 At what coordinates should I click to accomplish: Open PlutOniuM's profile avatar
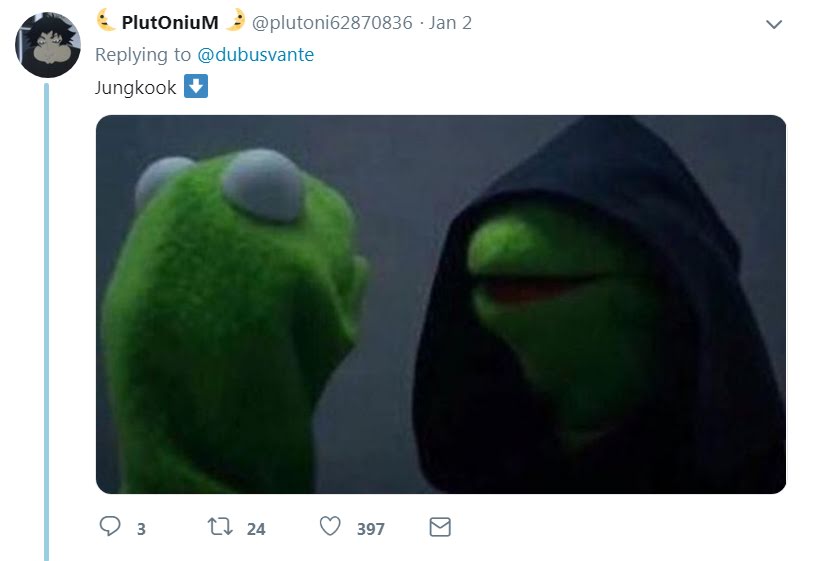click(x=47, y=45)
